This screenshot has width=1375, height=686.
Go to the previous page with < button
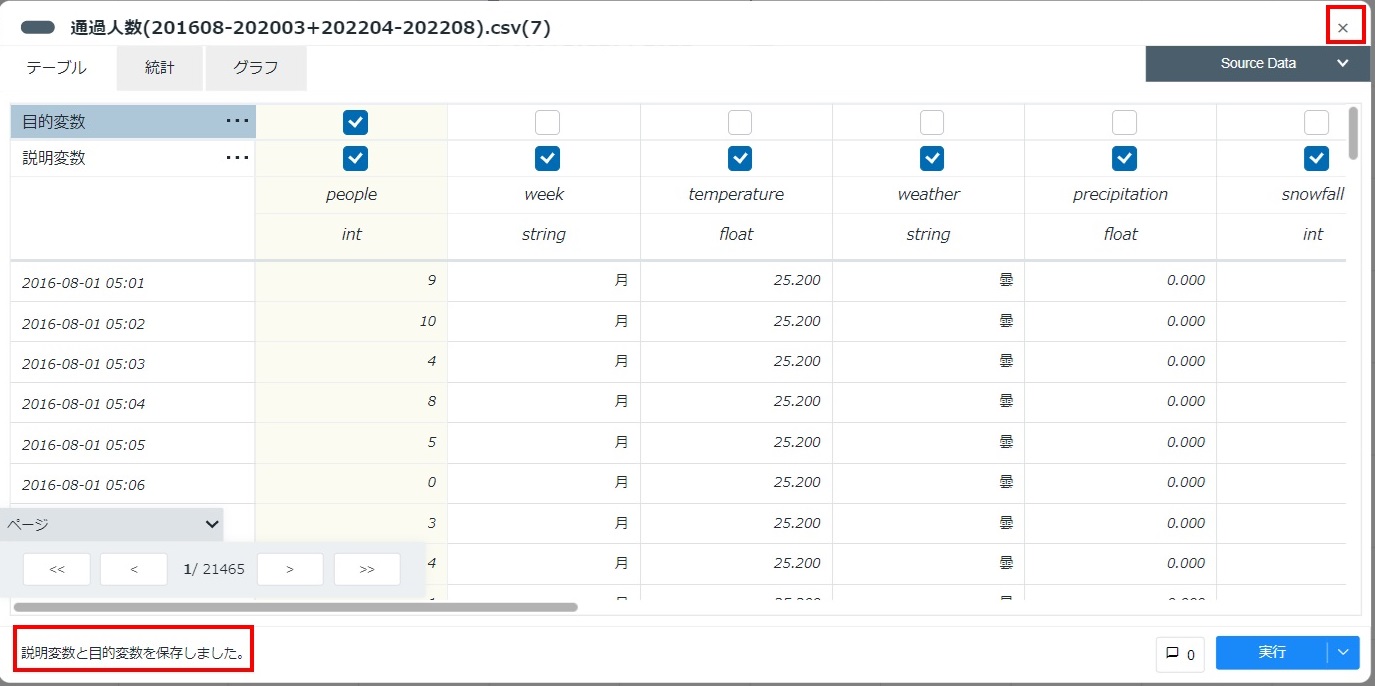(134, 569)
